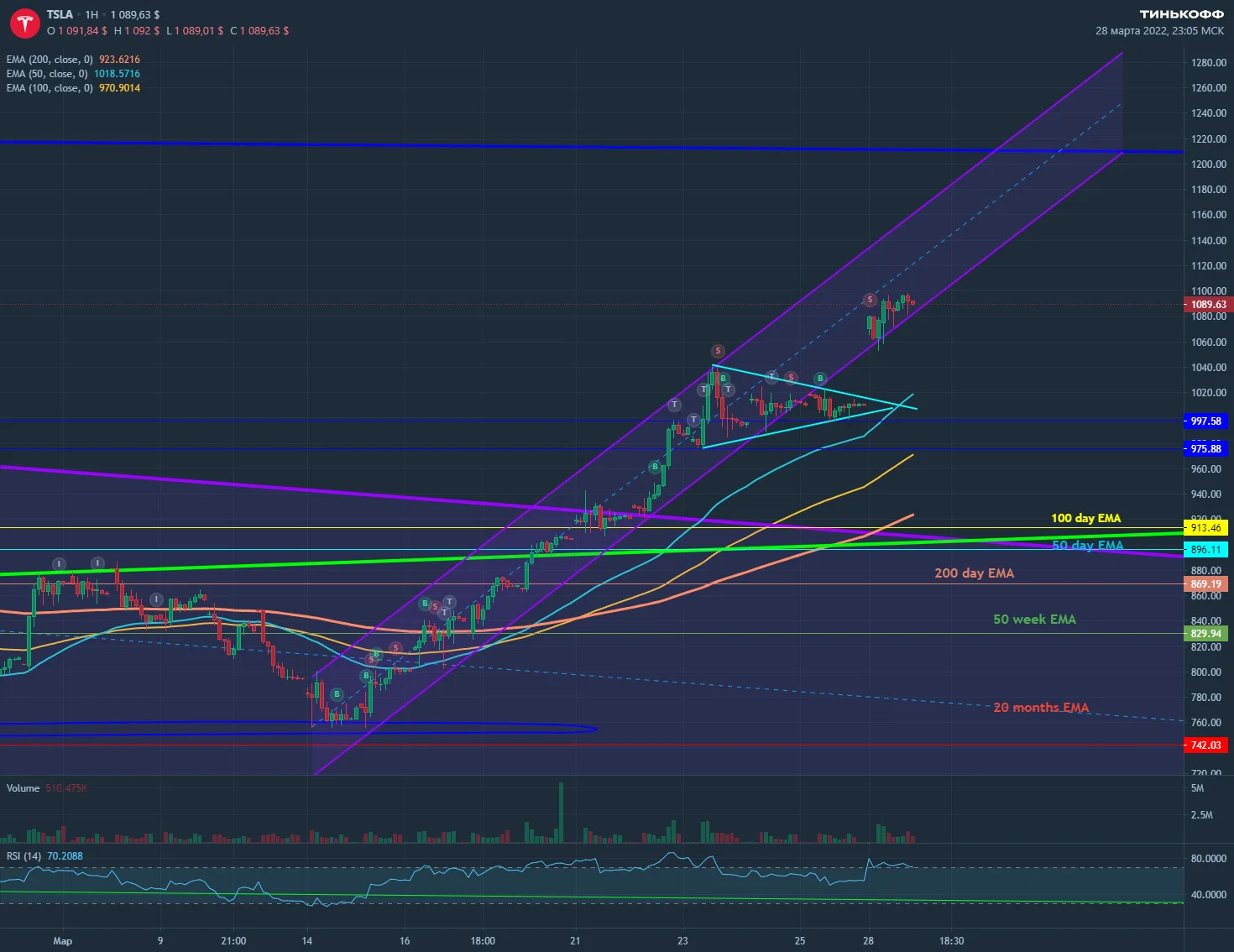Viewport: 1234px width, 952px height.
Task: Click the B marker below the 975.88 line
Action: click(x=655, y=467)
